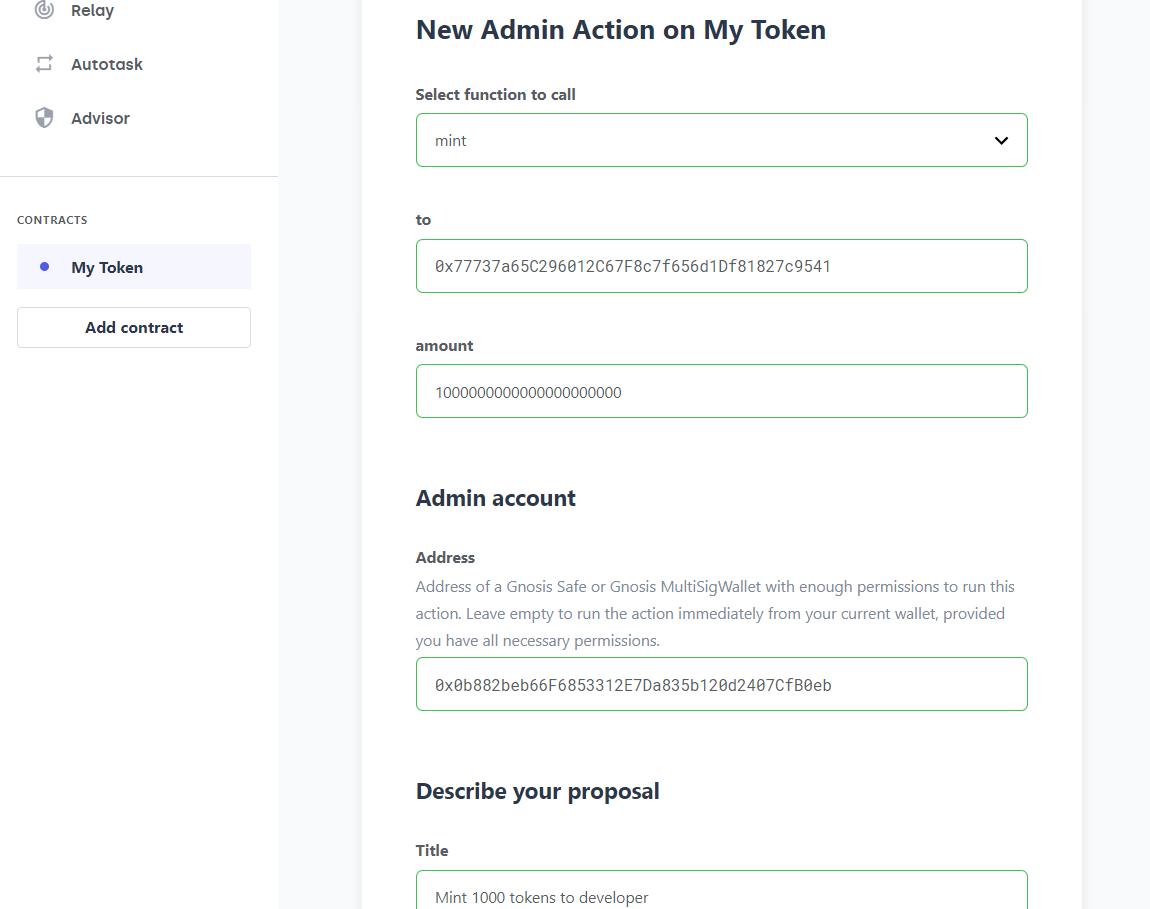Open the Select function to call dropdown
The width and height of the screenshot is (1150, 909).
(720, 141)
